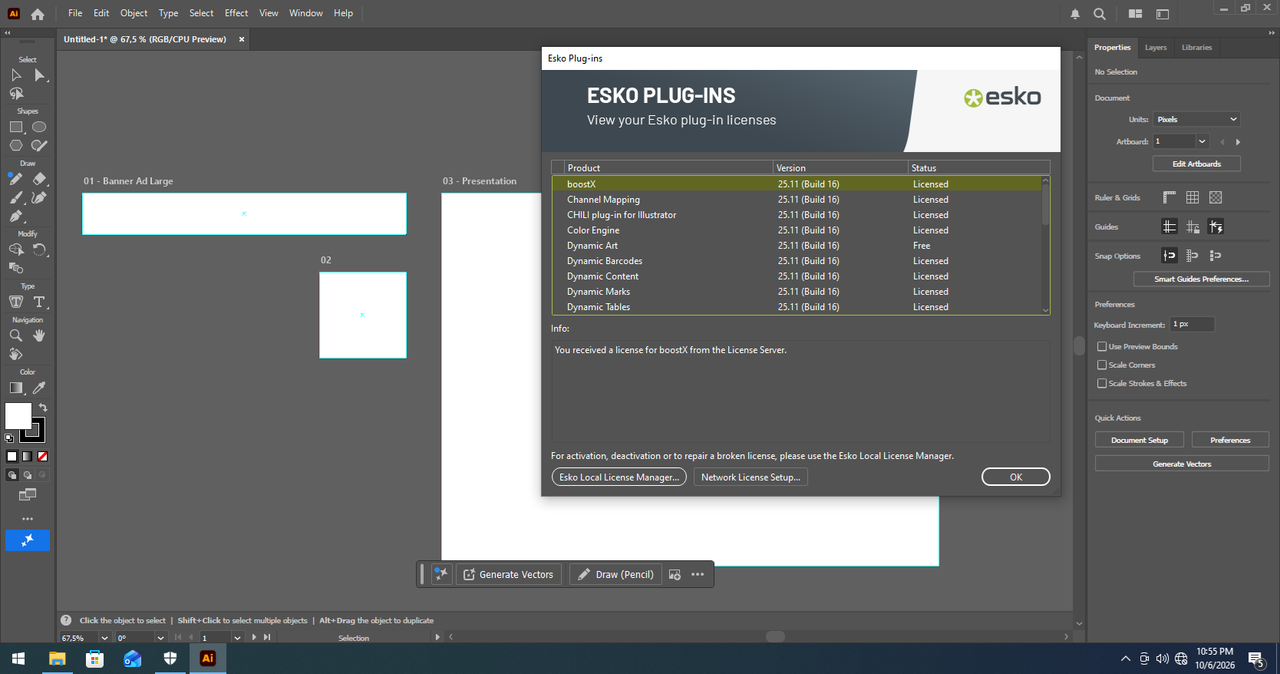
Task: Set paint type to None swatch
Action: 43,456
